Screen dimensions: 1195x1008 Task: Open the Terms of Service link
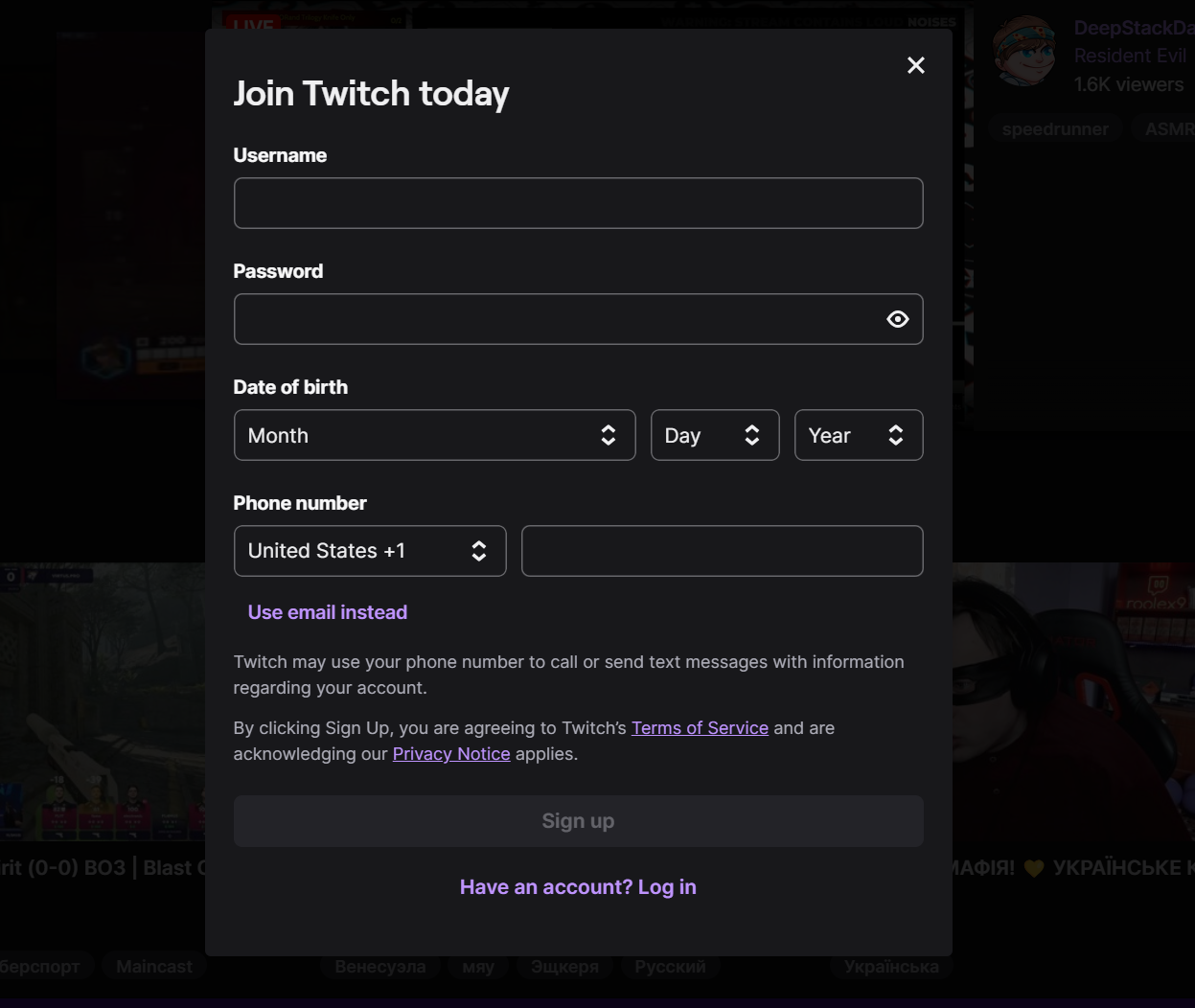tap(700, 728)
